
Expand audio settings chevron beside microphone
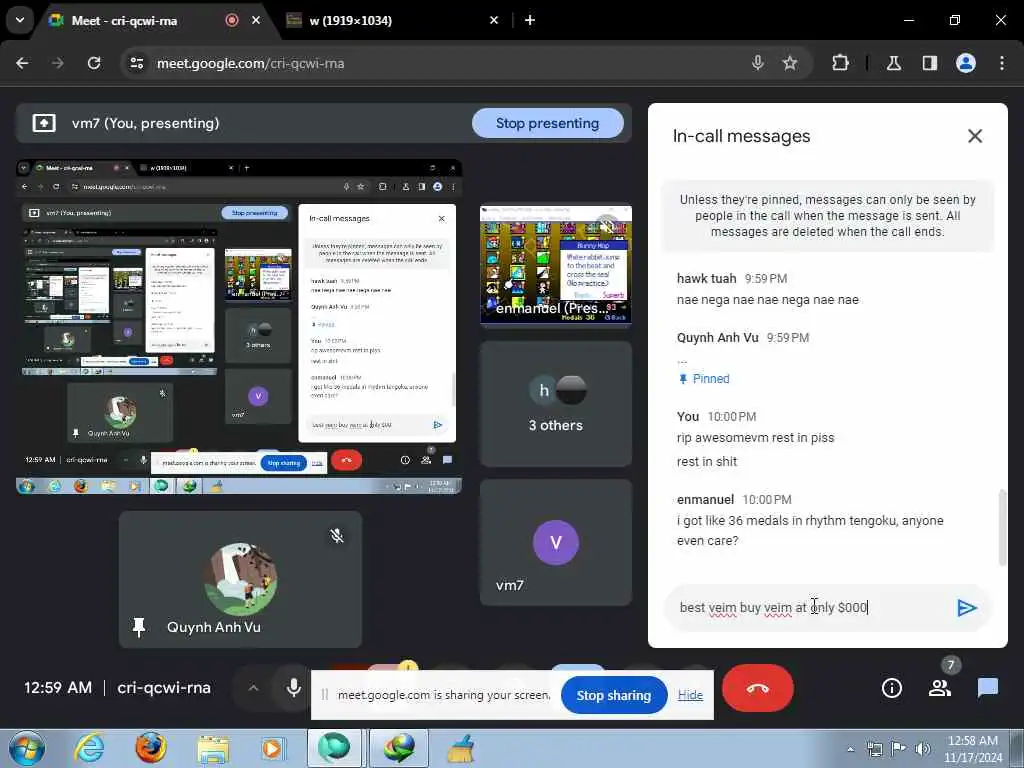[x=253, y=688]
